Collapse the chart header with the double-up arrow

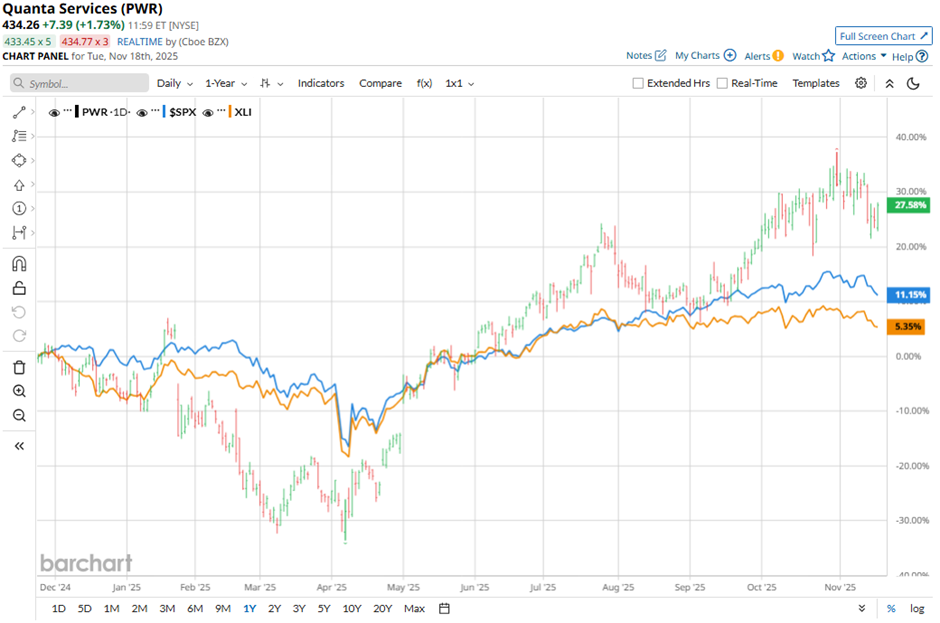890,84
